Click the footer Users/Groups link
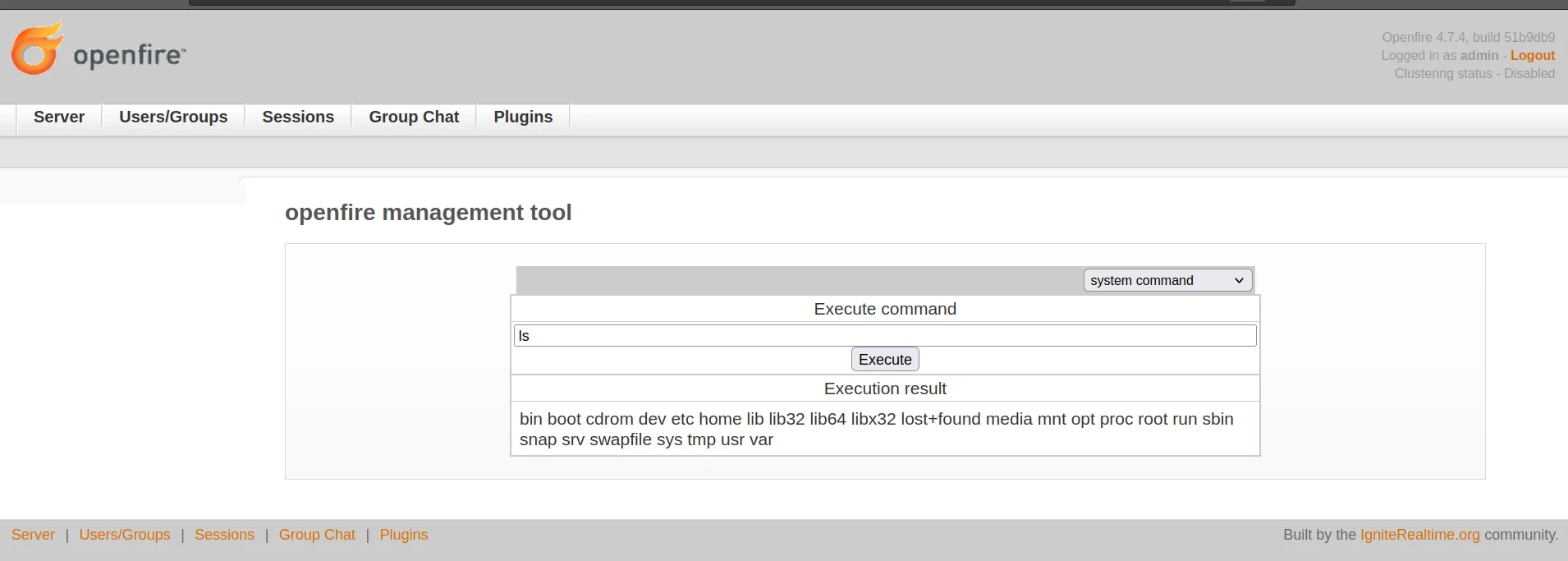1568x561 pixels. 125,535
